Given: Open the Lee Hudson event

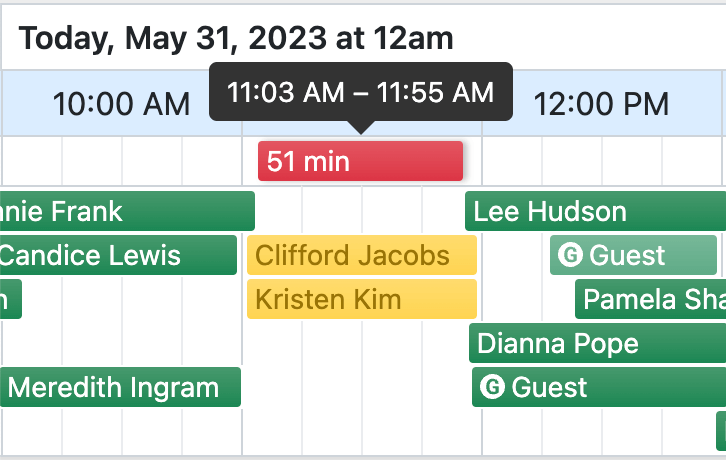Looking at the screenshot, I should [594, 212].
